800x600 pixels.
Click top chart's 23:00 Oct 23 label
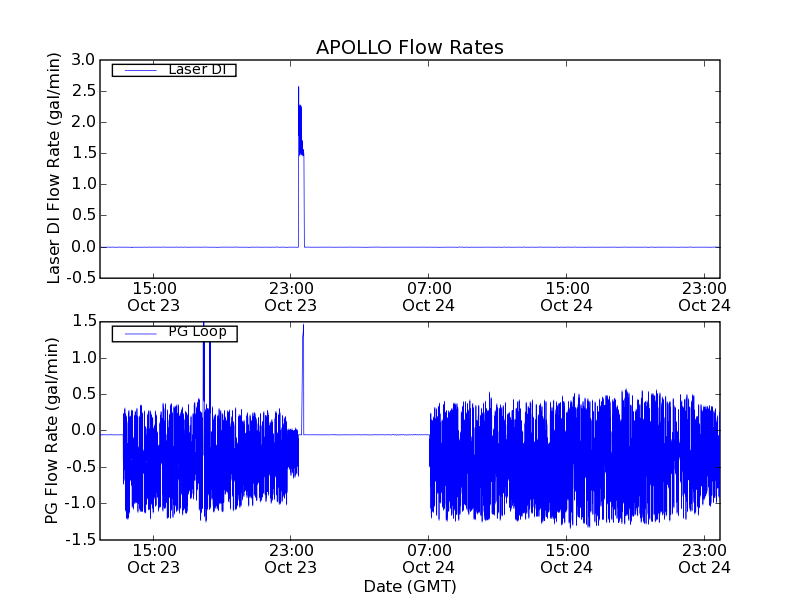pos(291,297)
